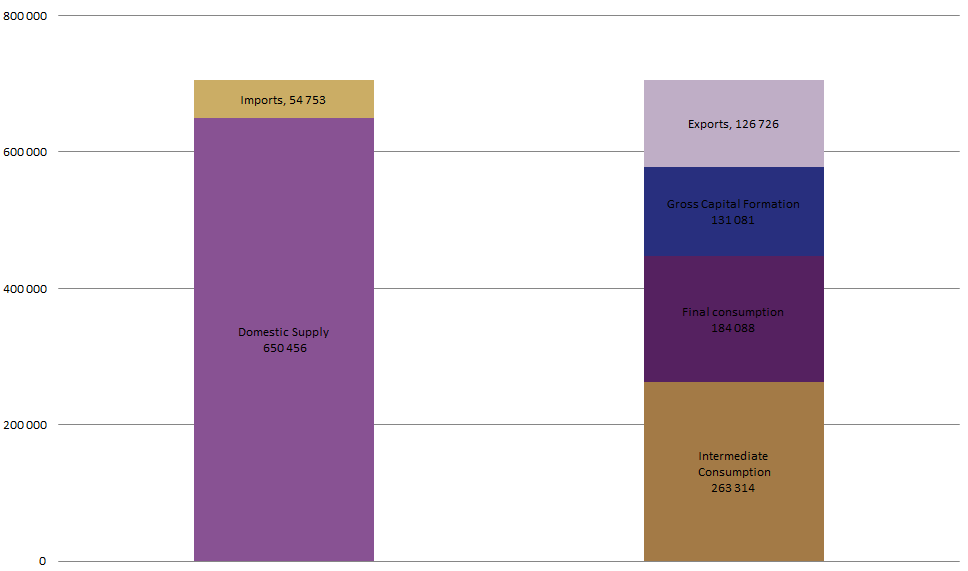Select the Gross Capital Formation segment
968x571 pixels.
point(734,212)
